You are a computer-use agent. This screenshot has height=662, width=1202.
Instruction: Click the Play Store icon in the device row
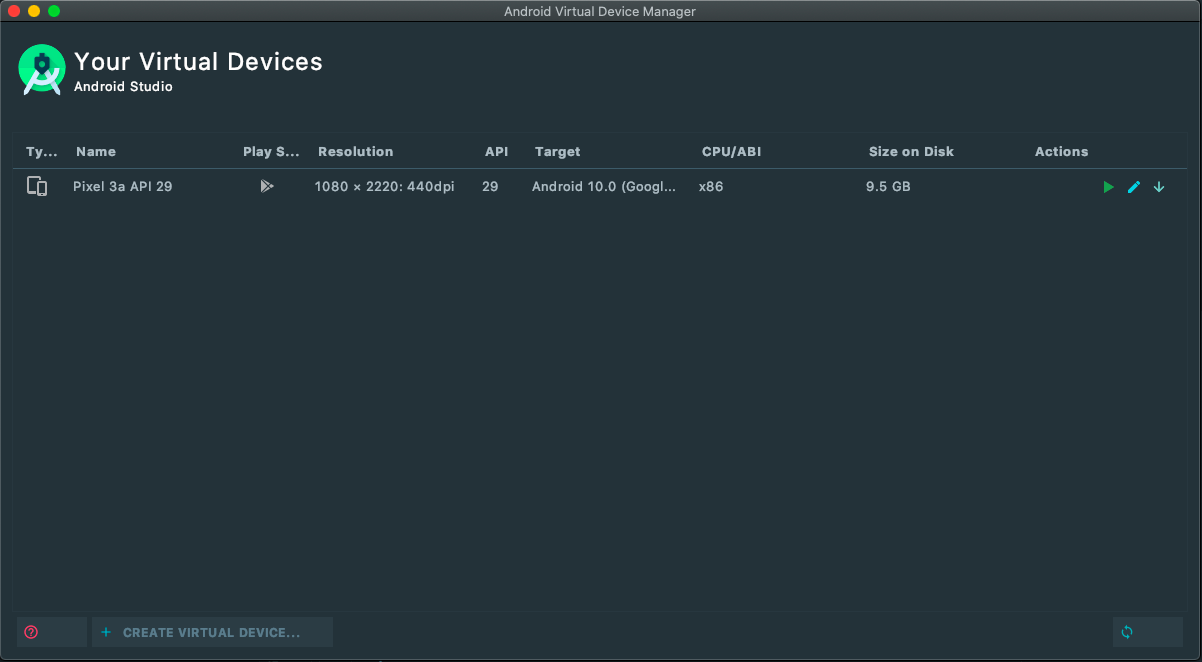coord(266,186)
